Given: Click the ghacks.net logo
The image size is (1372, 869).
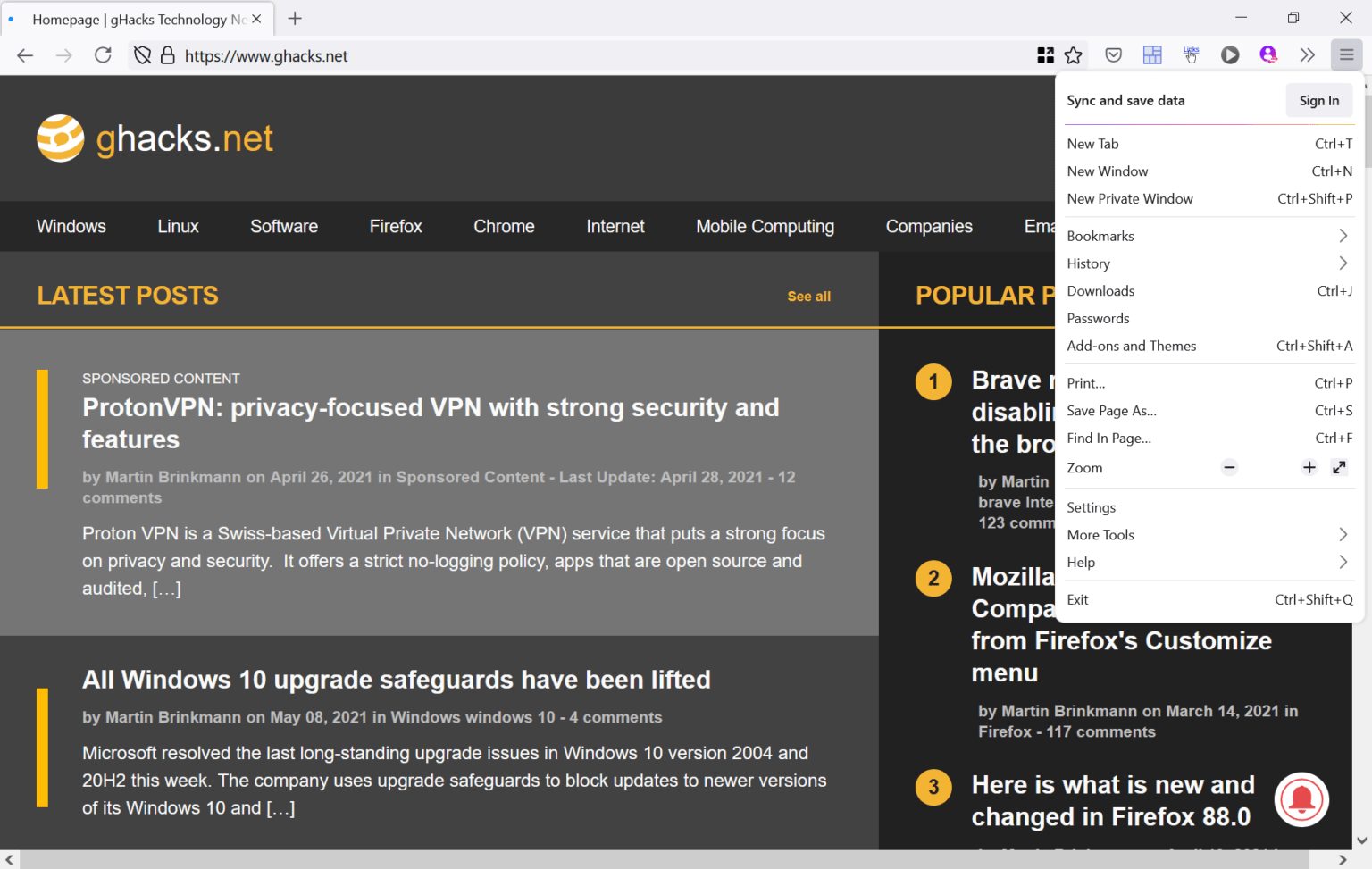Looking at the screenshot, I should pyautogui.click(x=154, y=138).
